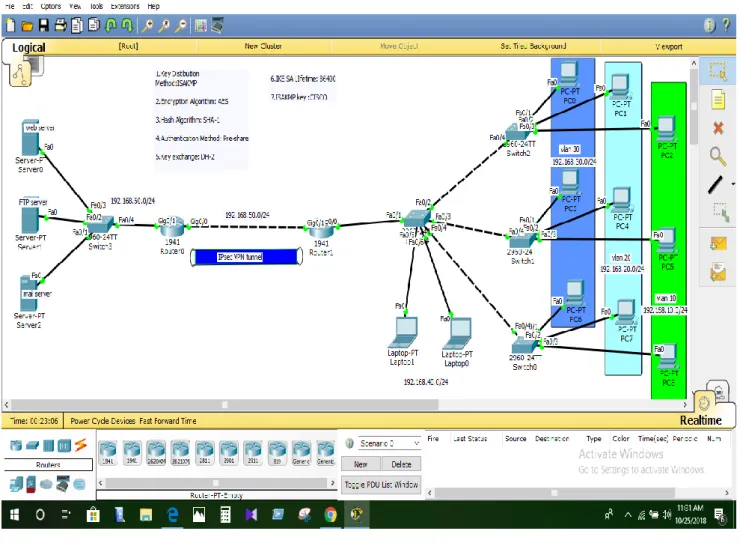Open the Tools menu

[x=96, y=6]
